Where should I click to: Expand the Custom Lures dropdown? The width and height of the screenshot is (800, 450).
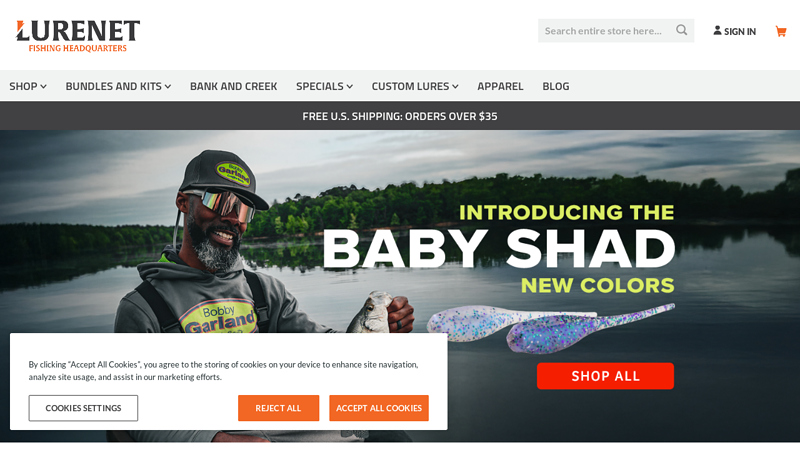(x=415, y=86)
